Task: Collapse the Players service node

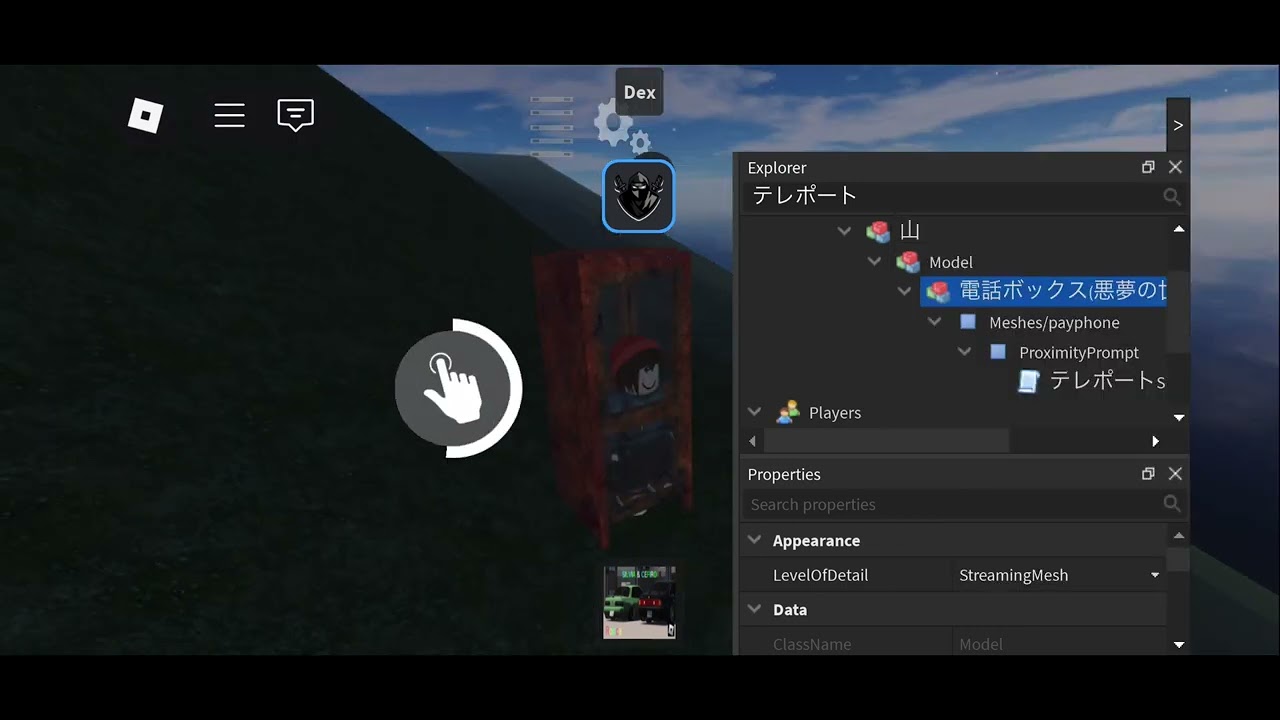Action: [754, 412]
